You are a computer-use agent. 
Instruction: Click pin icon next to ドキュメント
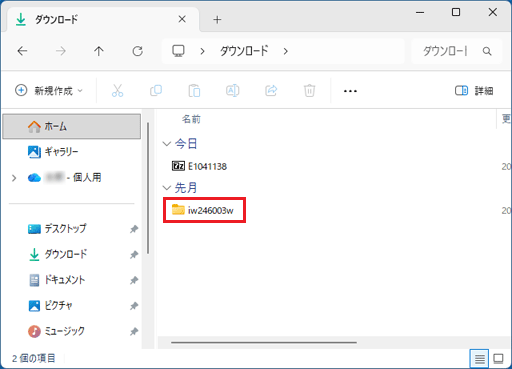(134, 280)
